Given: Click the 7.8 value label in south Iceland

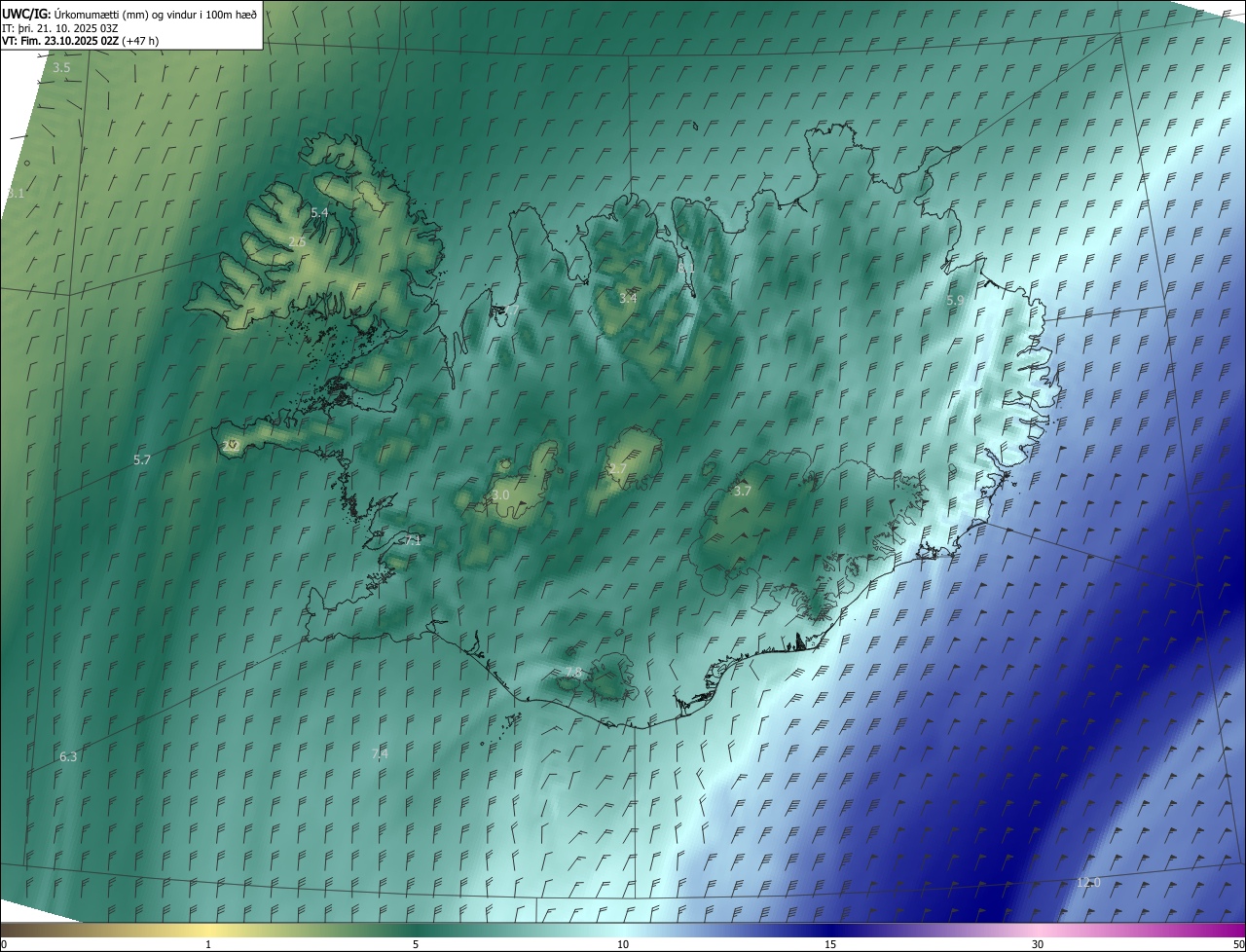Looking at the screenshot, I should click(x=573, y=673).
